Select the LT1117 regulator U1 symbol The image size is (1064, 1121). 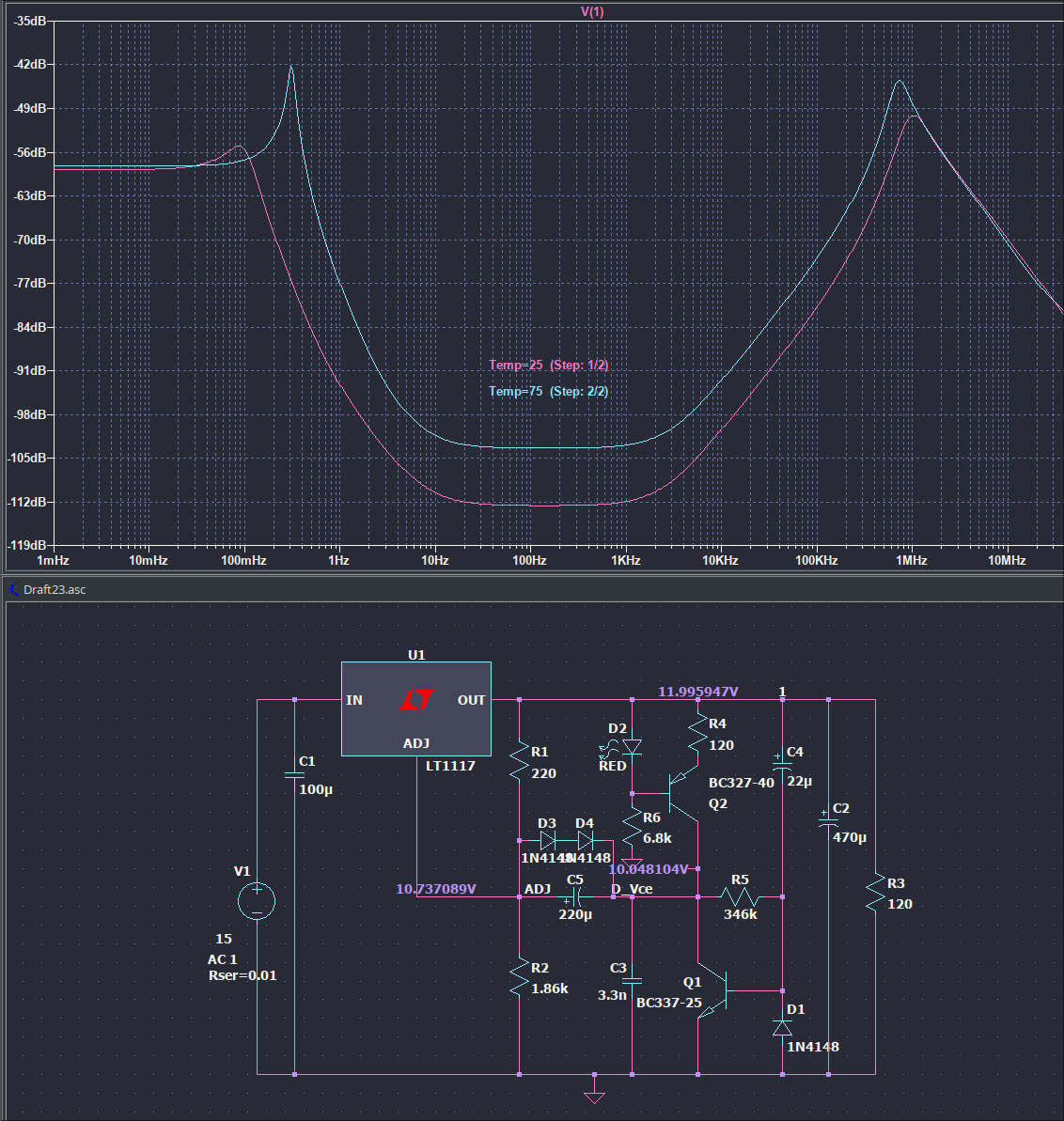[x=416, y=708]
